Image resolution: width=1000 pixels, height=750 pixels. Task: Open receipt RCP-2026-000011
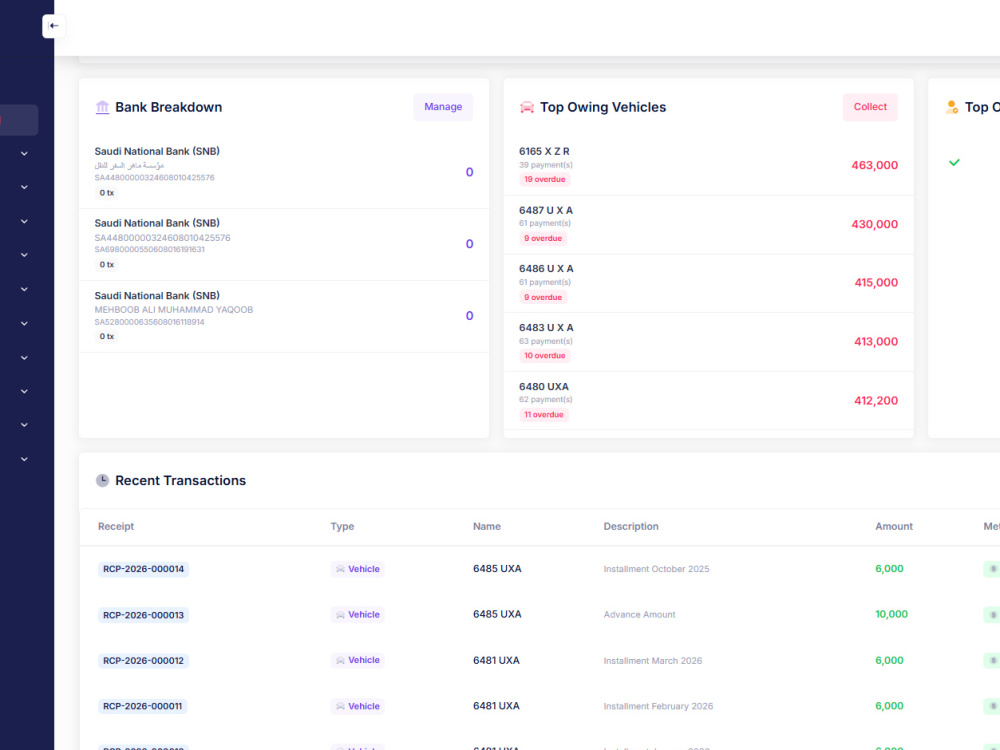coord(142,706)
